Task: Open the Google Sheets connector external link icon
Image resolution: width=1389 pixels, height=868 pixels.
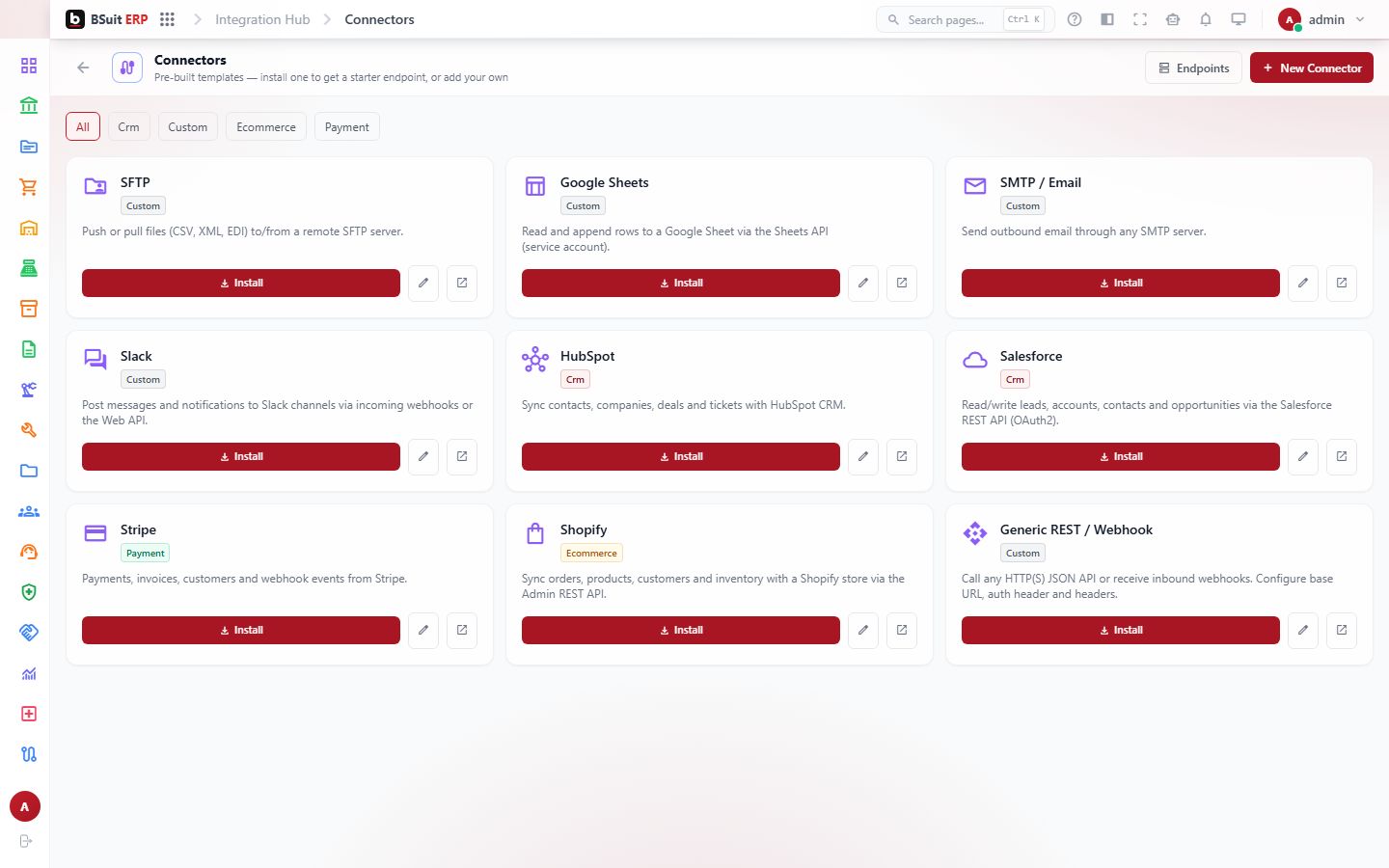Action: coord(902,283)
